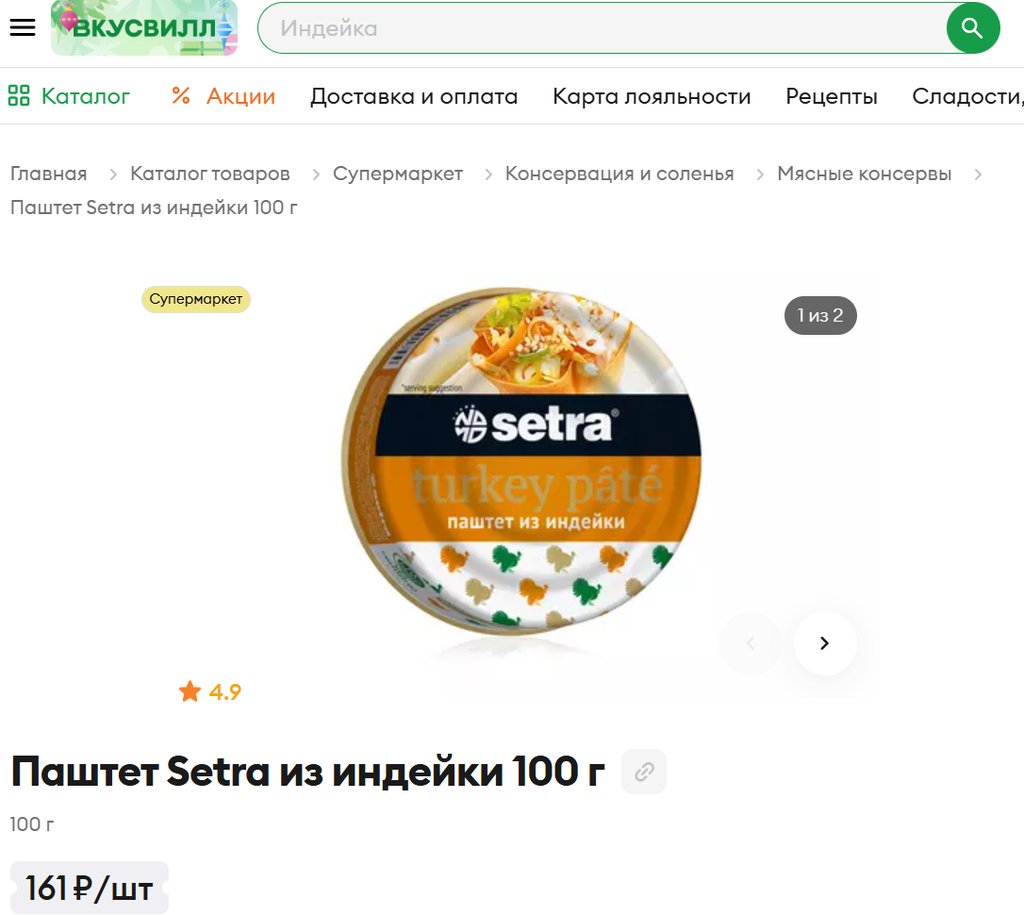Screen dimensions: 1024x915
Task: Open Мясные консервы breadcrumb
Action: tap(864, 174)
